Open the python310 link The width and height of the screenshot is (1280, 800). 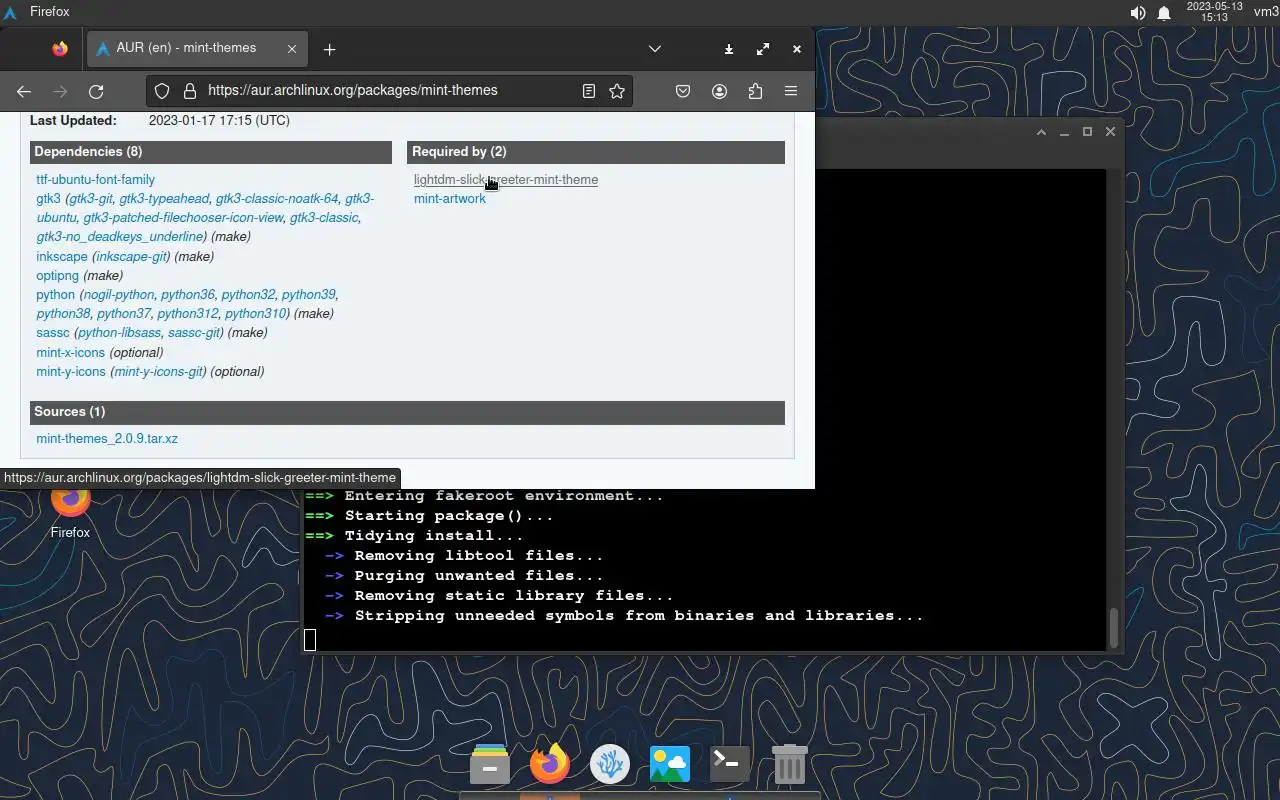[256, 314]
